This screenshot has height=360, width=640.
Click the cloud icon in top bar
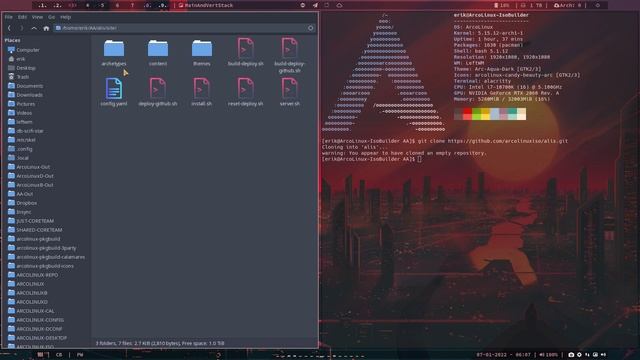pos(339,5)
